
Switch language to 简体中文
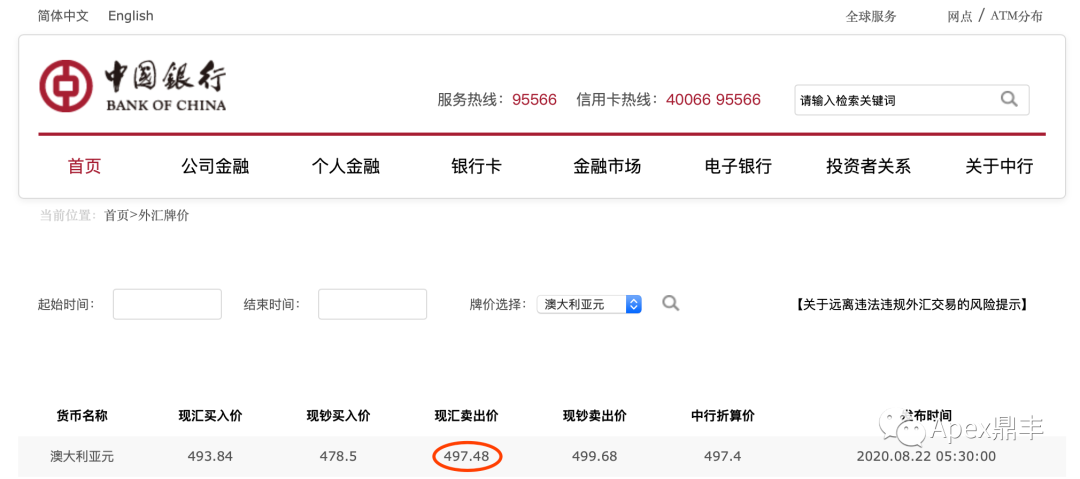tap(63, 16)
